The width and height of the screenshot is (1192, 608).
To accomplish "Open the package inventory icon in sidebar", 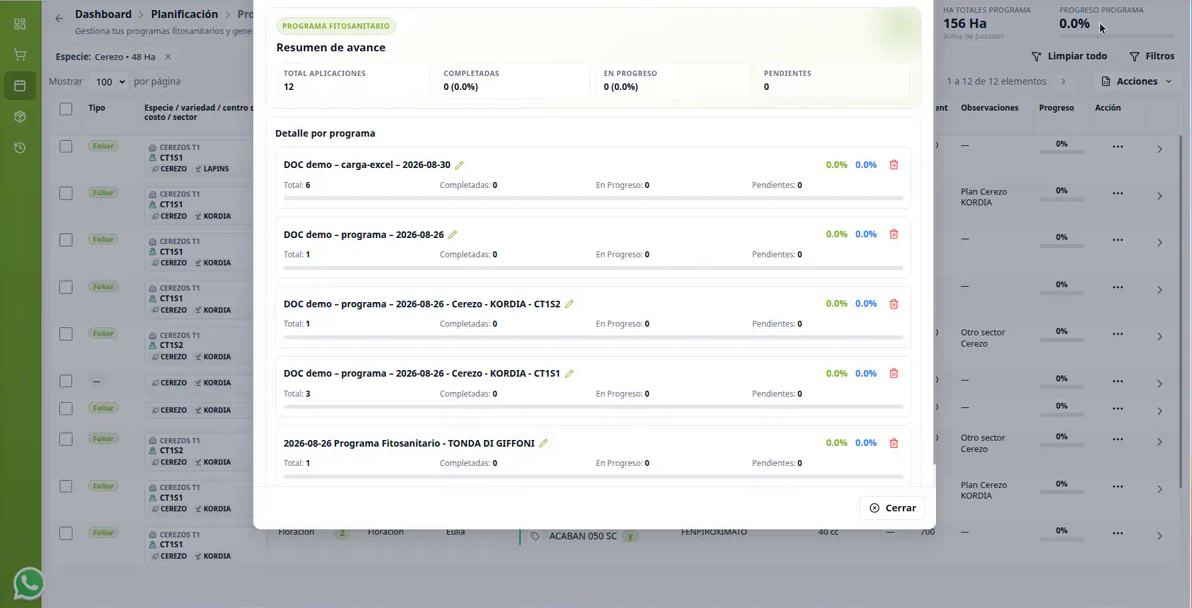I will click(x=20, y=117).
